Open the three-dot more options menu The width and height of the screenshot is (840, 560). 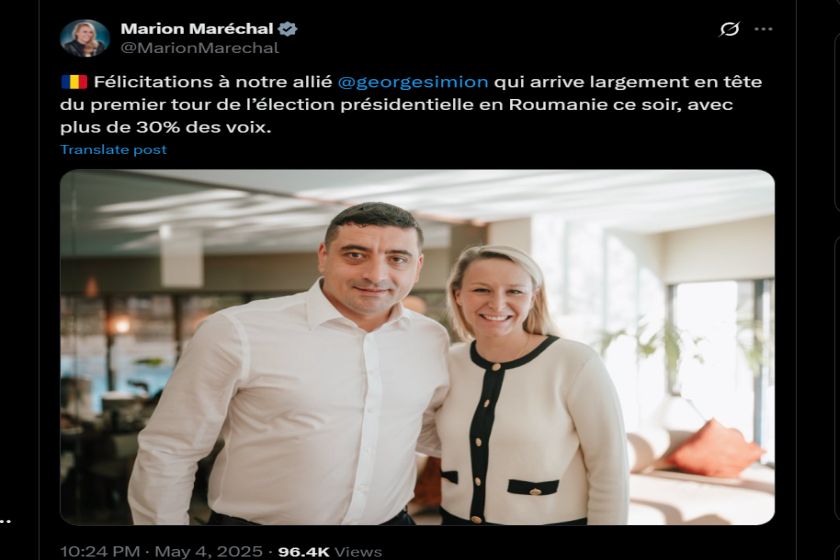(x=763, y=29)
